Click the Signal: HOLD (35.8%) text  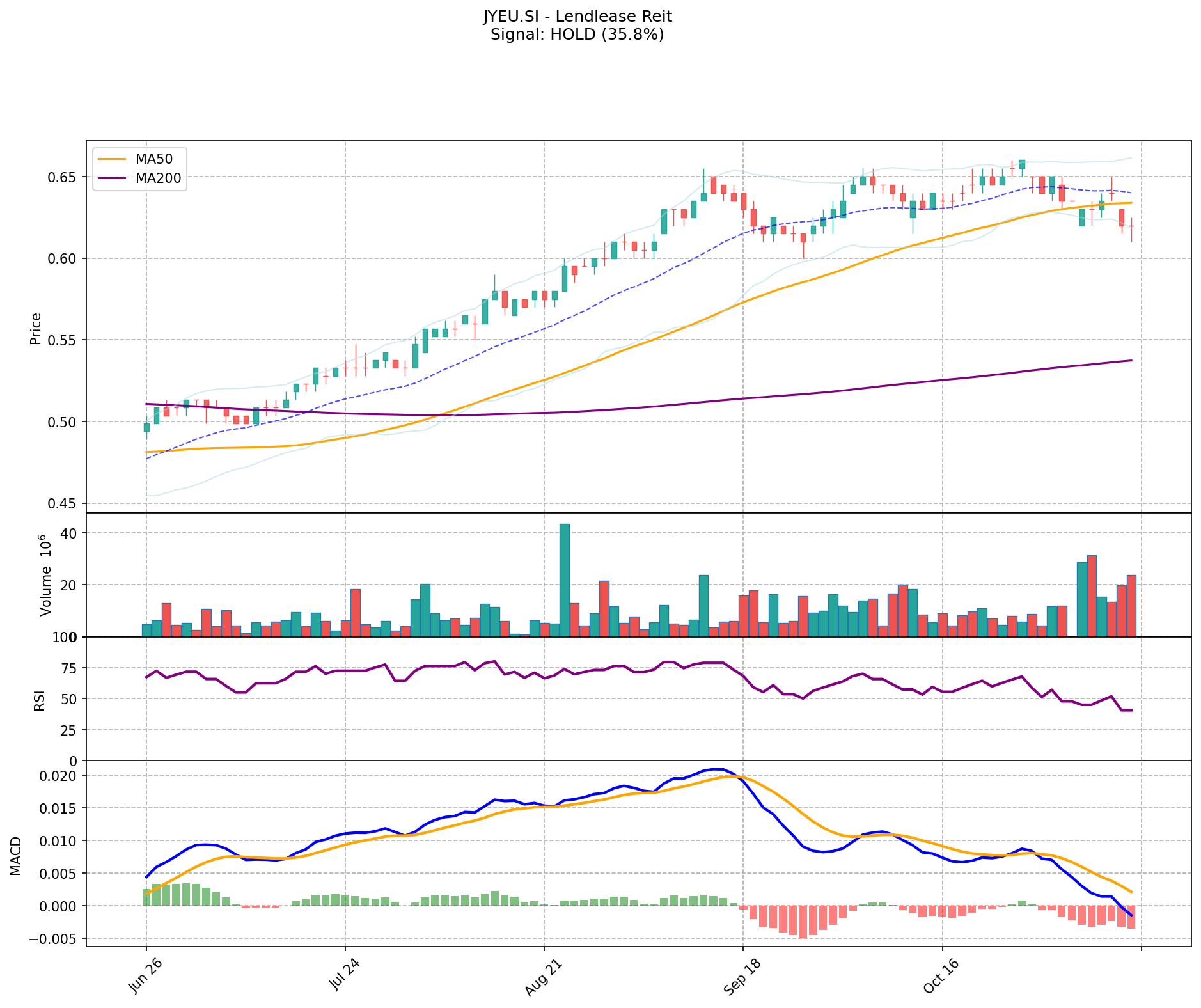(577, 35)
